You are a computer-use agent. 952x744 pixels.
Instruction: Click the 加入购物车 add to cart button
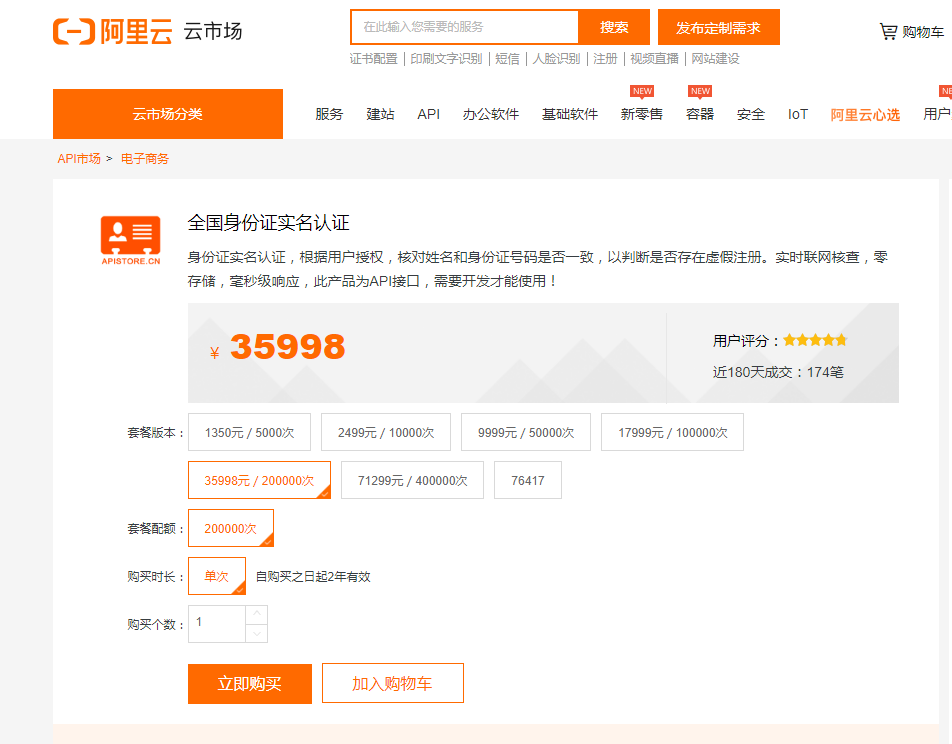point(392,683)
